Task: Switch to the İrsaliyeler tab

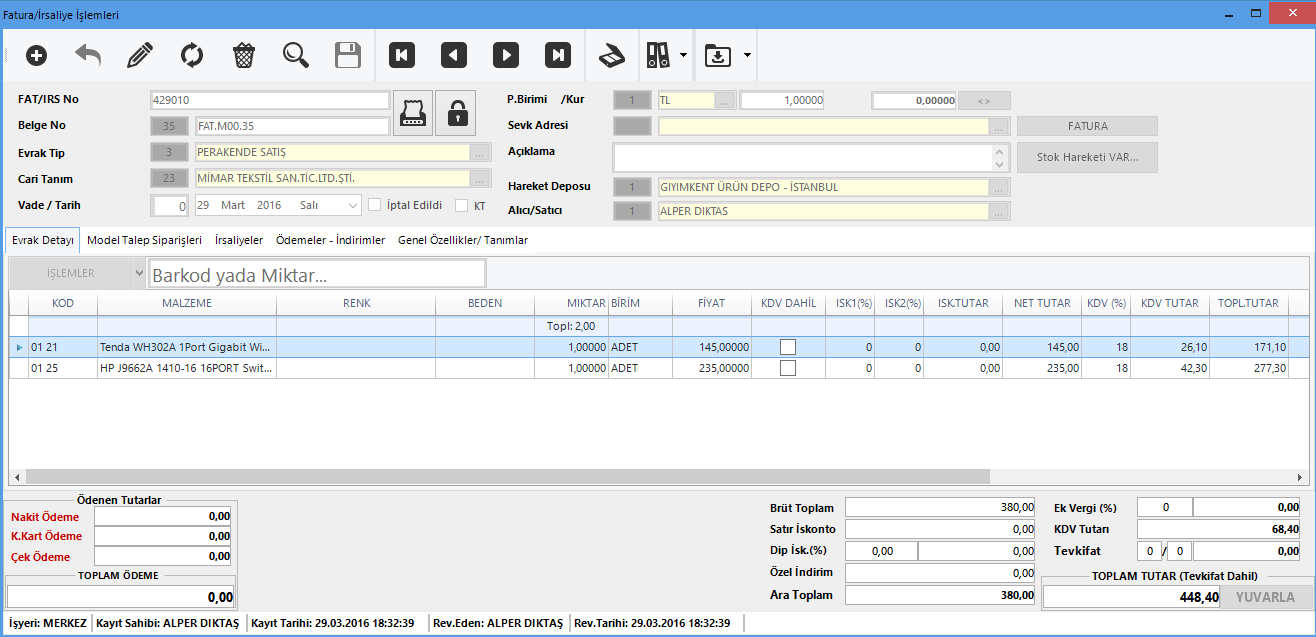Action: 239,240
